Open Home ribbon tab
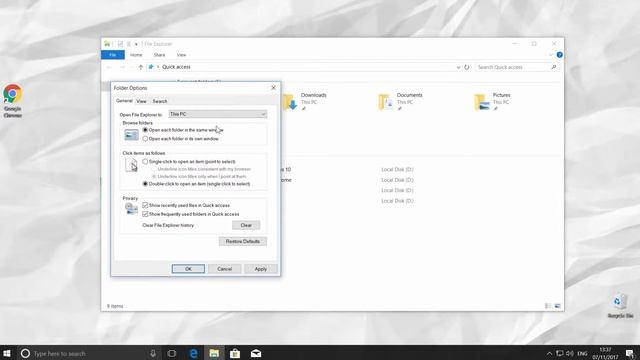This screenshot has height=360, width=640. click(136, 55)
